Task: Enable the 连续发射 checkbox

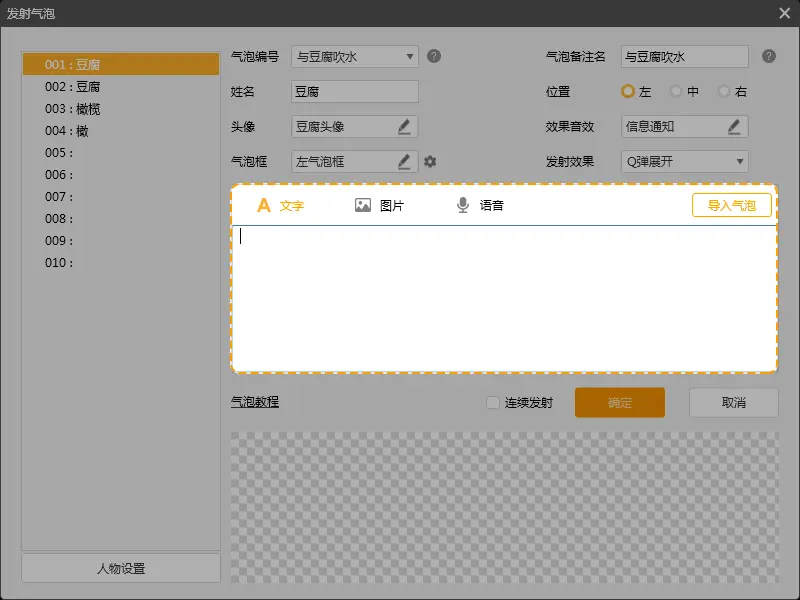Action: 492,403
